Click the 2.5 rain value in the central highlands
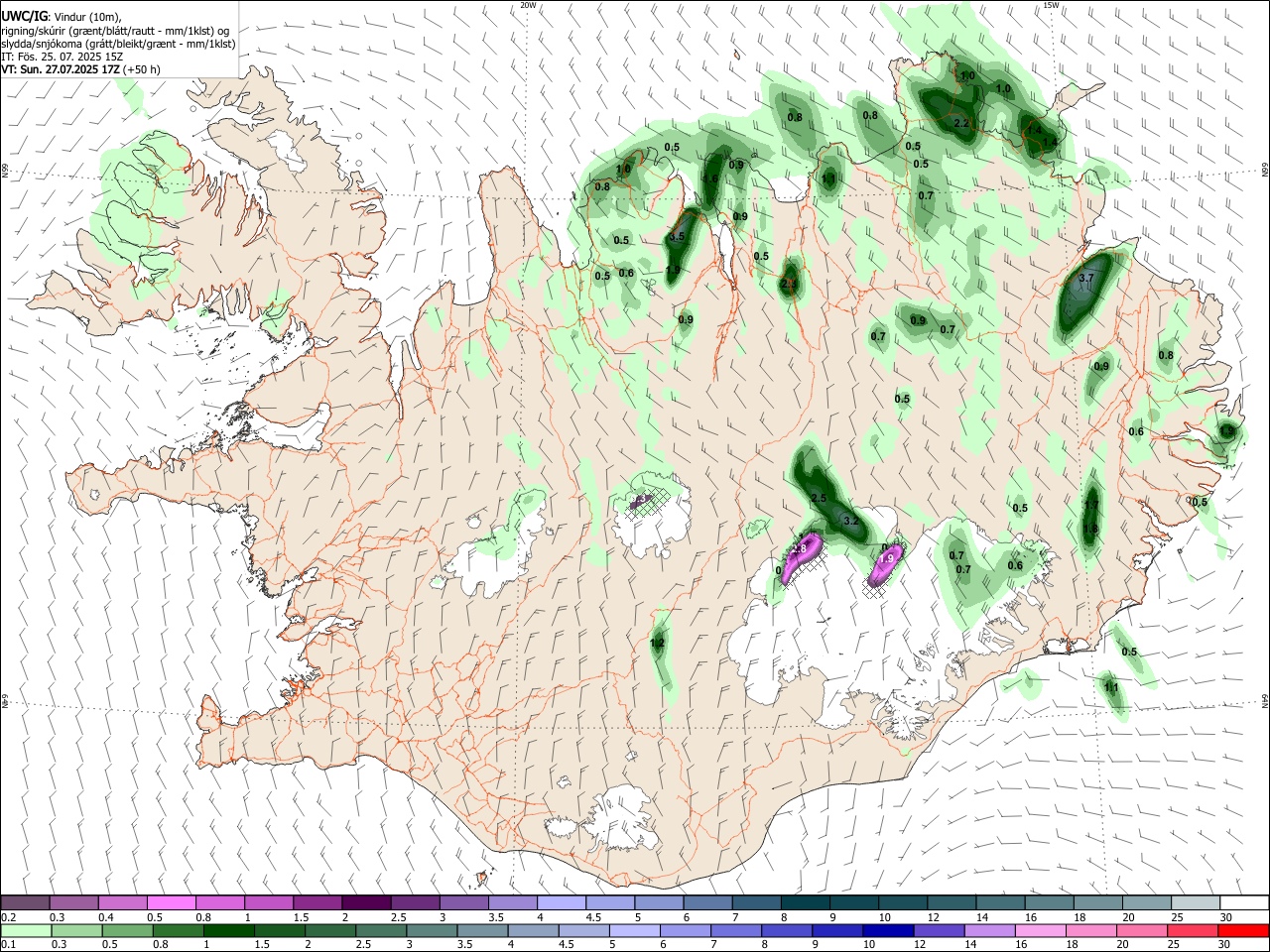The width and height of the screenshot is (1270, 952). point(819,498)
